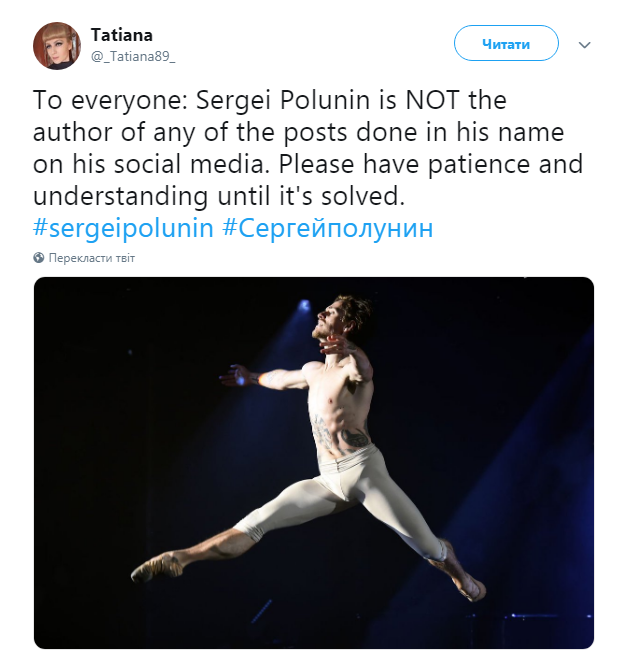Open the @_Tatiana89_ handle link
The image size is (628, 656).
coord(132,54)
